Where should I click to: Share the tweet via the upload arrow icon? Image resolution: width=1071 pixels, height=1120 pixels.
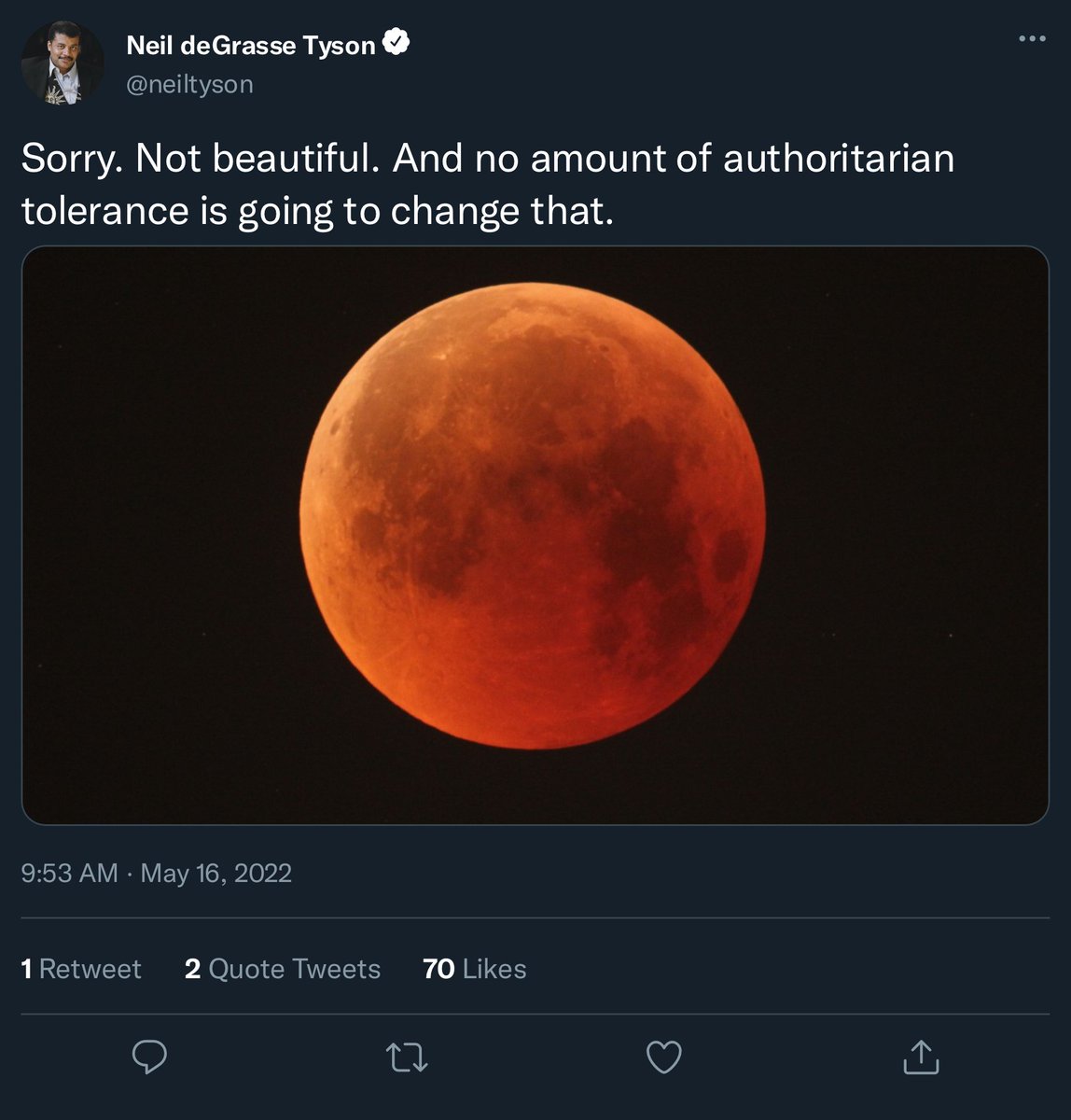(x=921, y=1057)
